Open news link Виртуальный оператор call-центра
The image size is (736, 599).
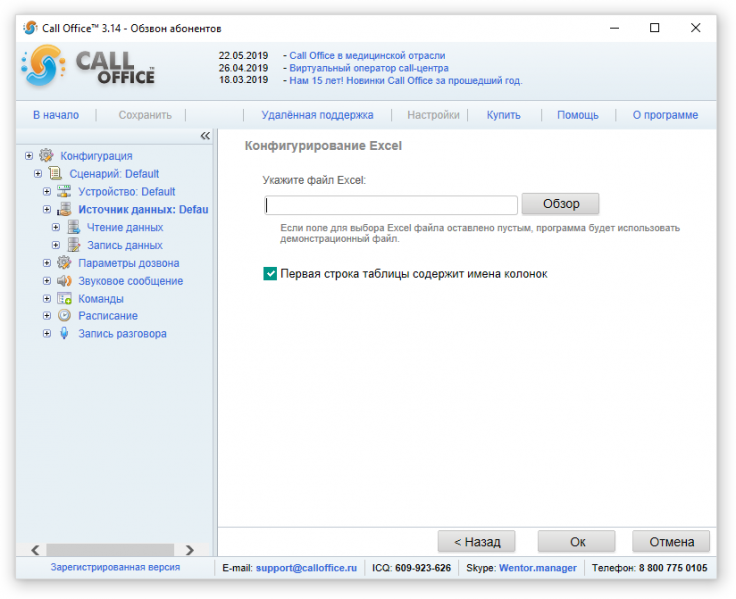click(x=369, y=68)
